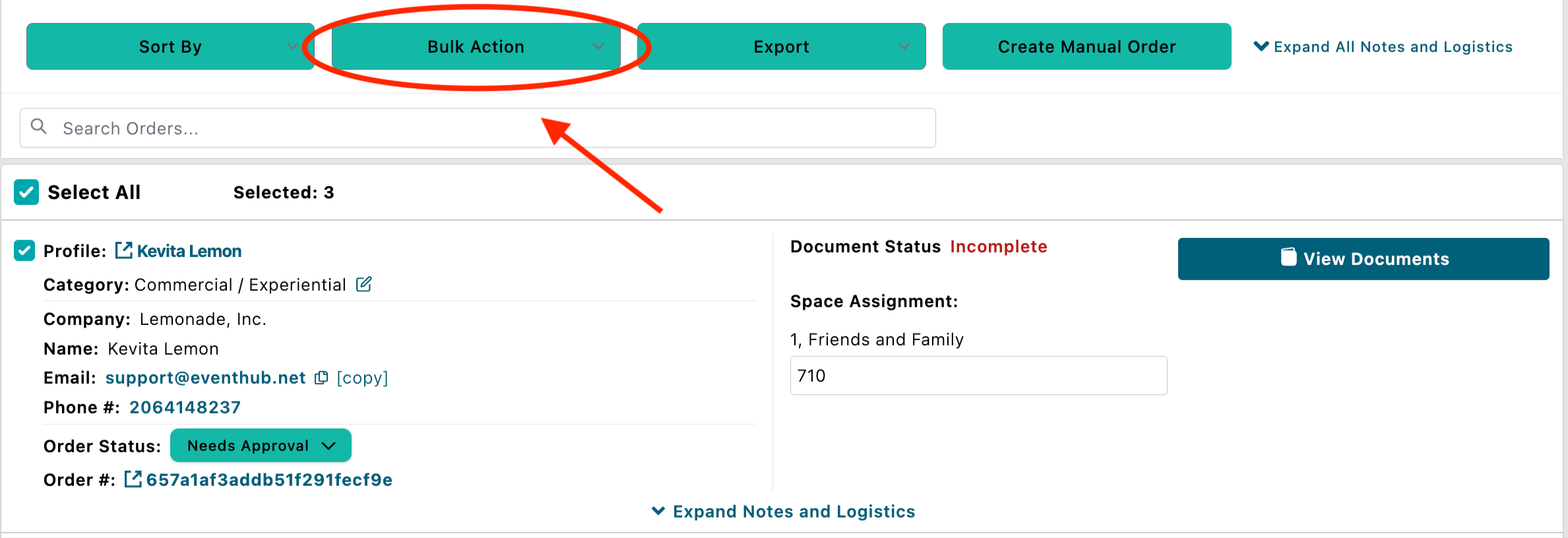Open Kevita Lemon profile external link icon
Image resolution: width=1568 pixels, height=538 pixels.
coord(123,251)
